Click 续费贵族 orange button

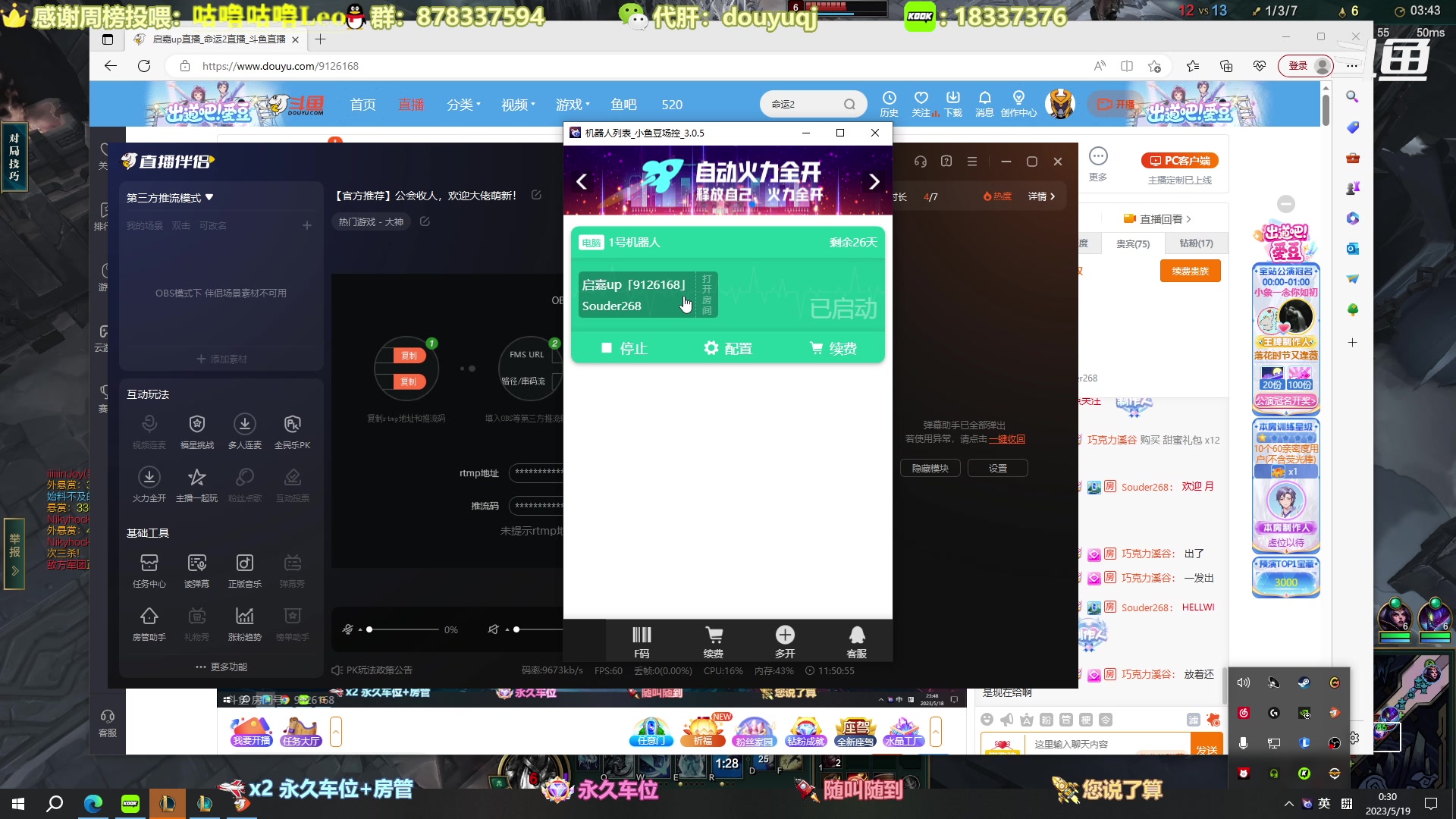[x=1191, y=271]
